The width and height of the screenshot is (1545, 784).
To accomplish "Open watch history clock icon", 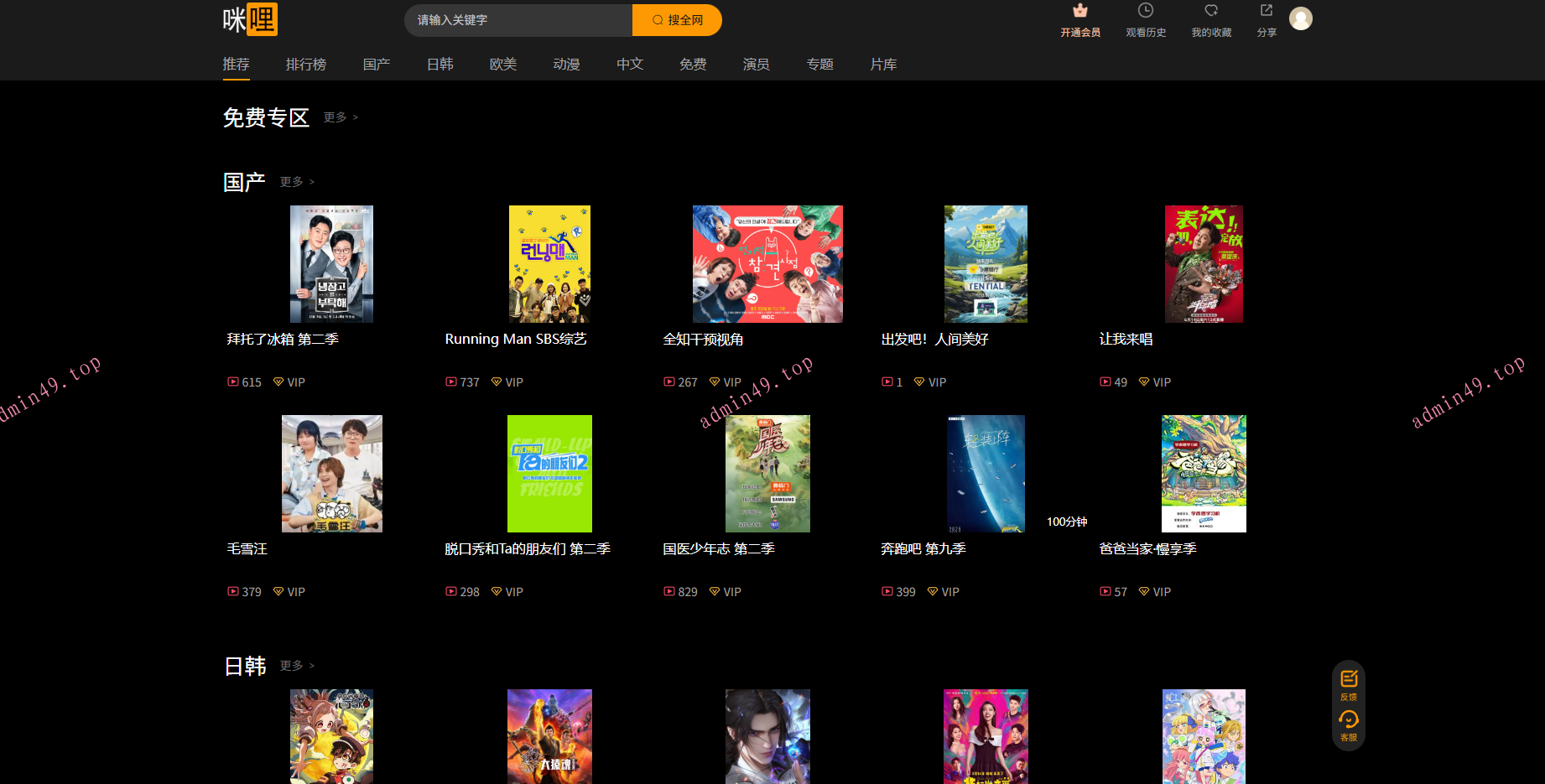I will (x=1145, y=11).
